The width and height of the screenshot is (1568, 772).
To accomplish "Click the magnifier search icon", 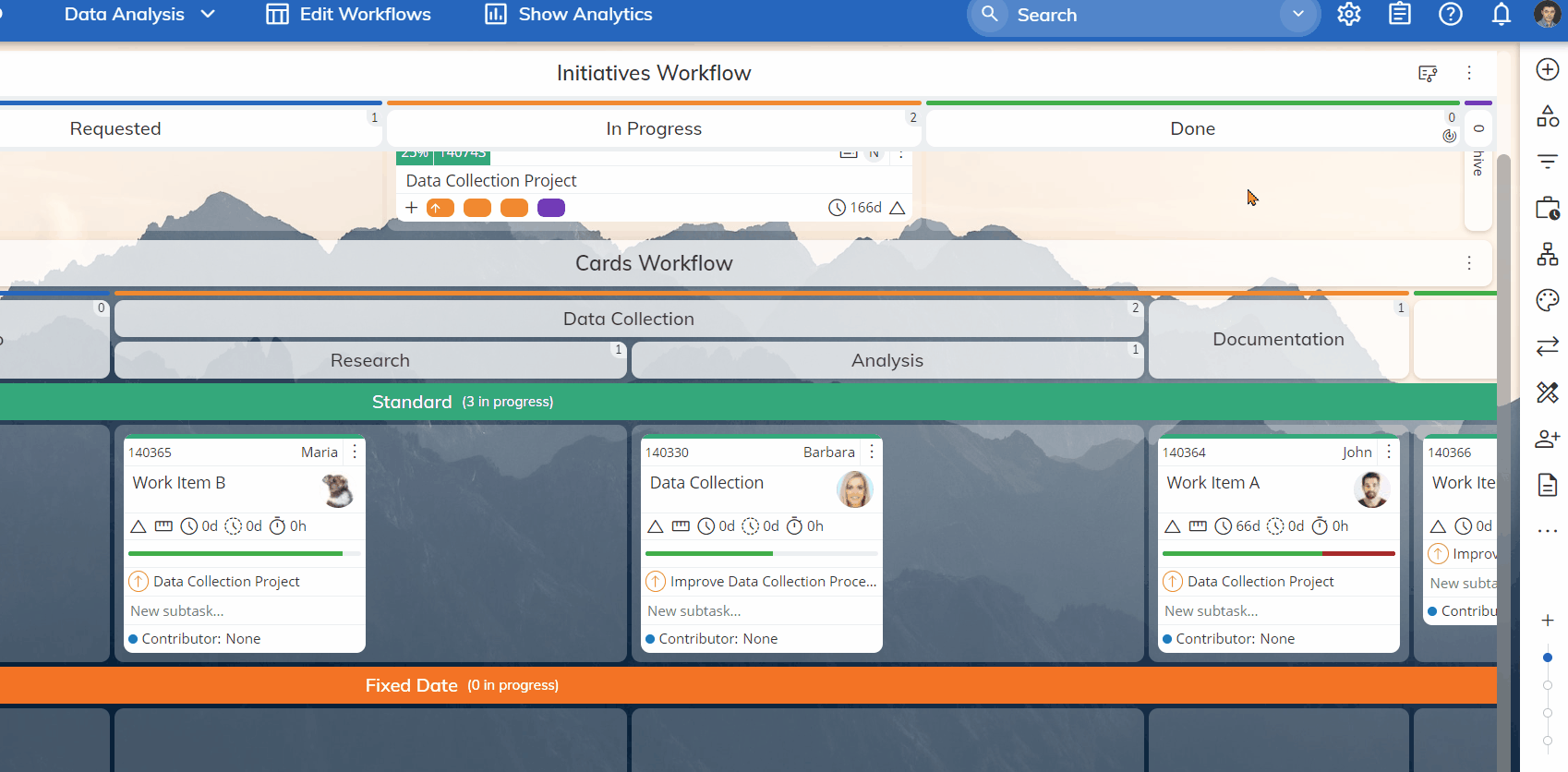I will click(990, 14).
